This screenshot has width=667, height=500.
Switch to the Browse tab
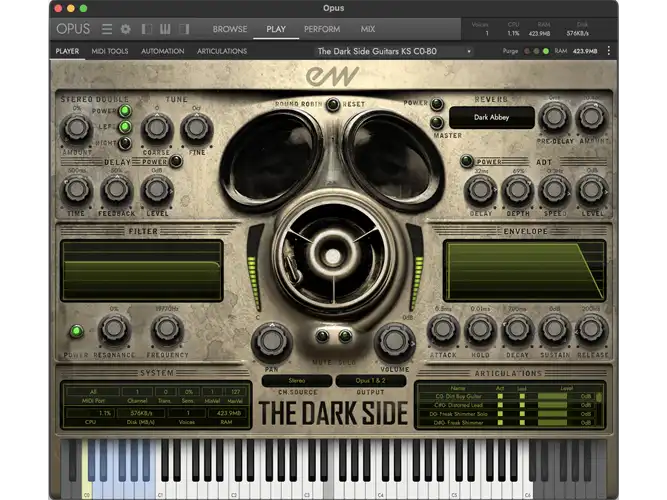point(230,29)
